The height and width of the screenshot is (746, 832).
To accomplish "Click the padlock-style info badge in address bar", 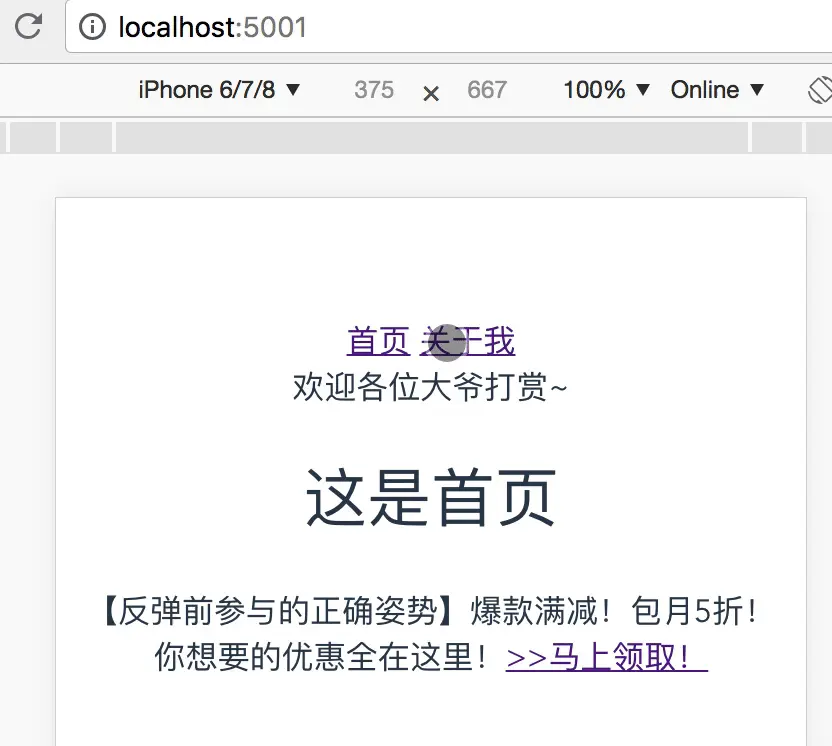I will click(x=91, y=27).
